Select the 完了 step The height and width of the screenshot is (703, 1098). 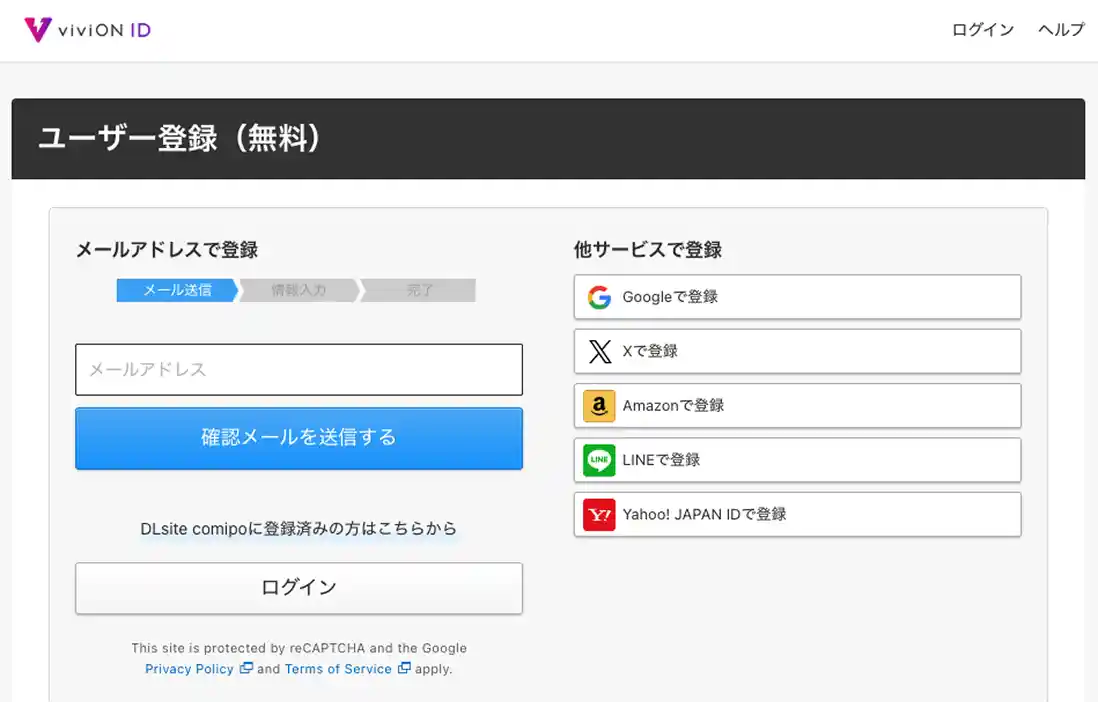[419, 290]
